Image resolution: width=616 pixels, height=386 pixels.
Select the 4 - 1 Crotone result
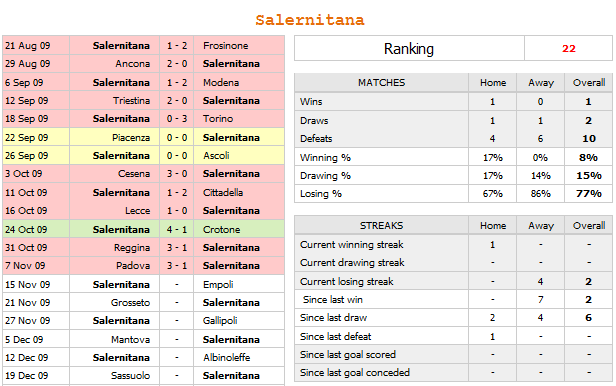177,229
